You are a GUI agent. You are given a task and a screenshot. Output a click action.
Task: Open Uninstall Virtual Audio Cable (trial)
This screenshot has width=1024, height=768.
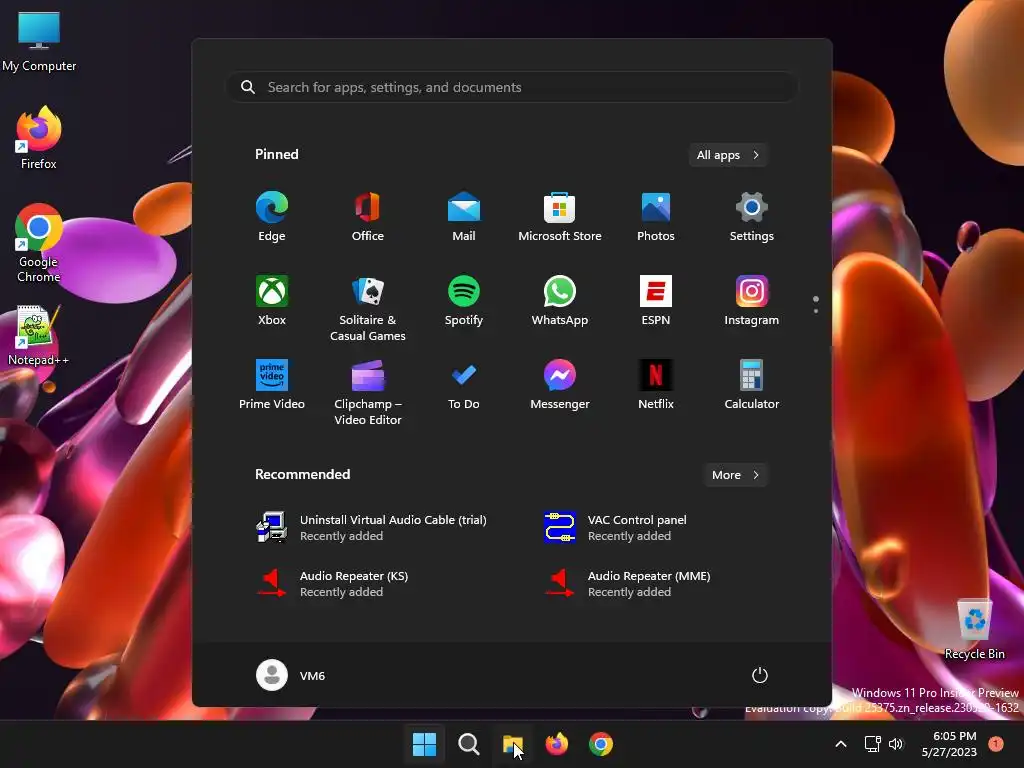[372, 528]
